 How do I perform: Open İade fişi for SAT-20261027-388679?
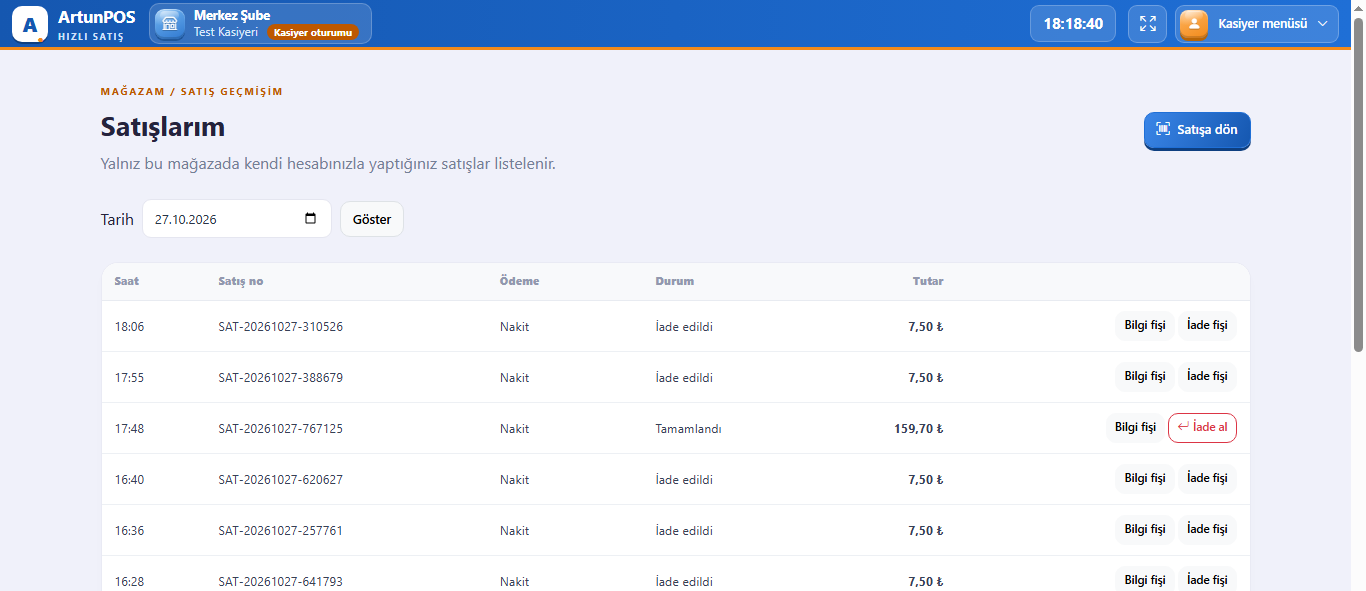coord(1207,377)
